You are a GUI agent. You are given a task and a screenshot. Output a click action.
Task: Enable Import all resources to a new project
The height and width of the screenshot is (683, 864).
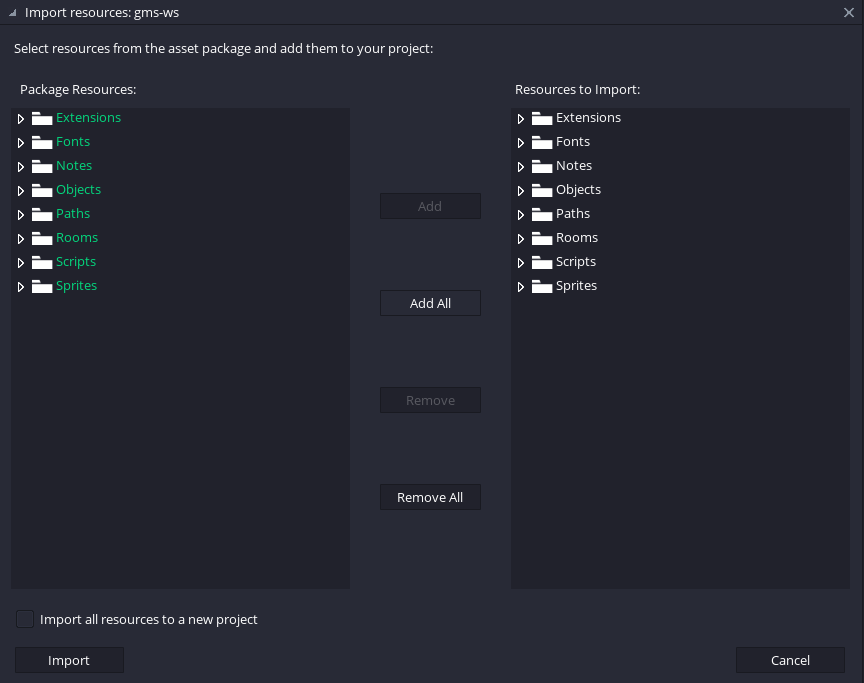(x=25, y=619)
